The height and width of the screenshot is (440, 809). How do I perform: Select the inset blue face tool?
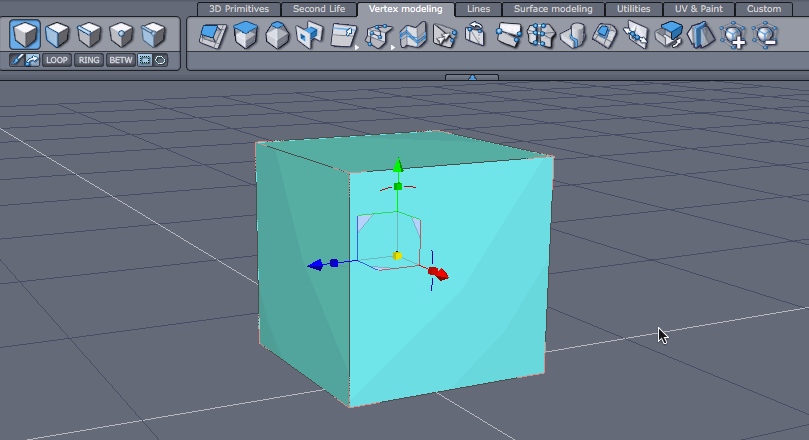604,36
